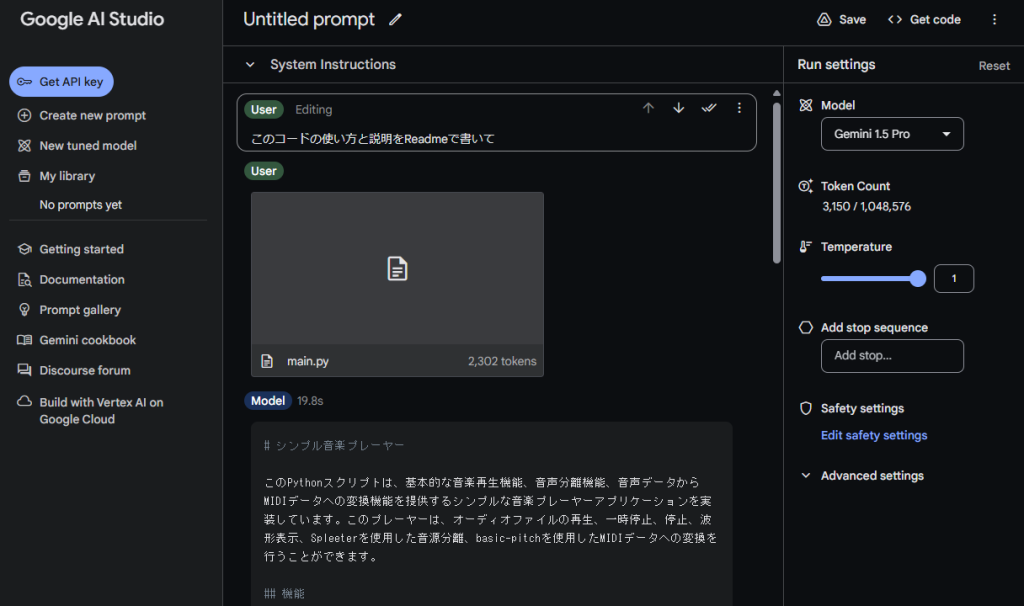
Task: Move user message down with arrow icon
Action: pos(679,108)
